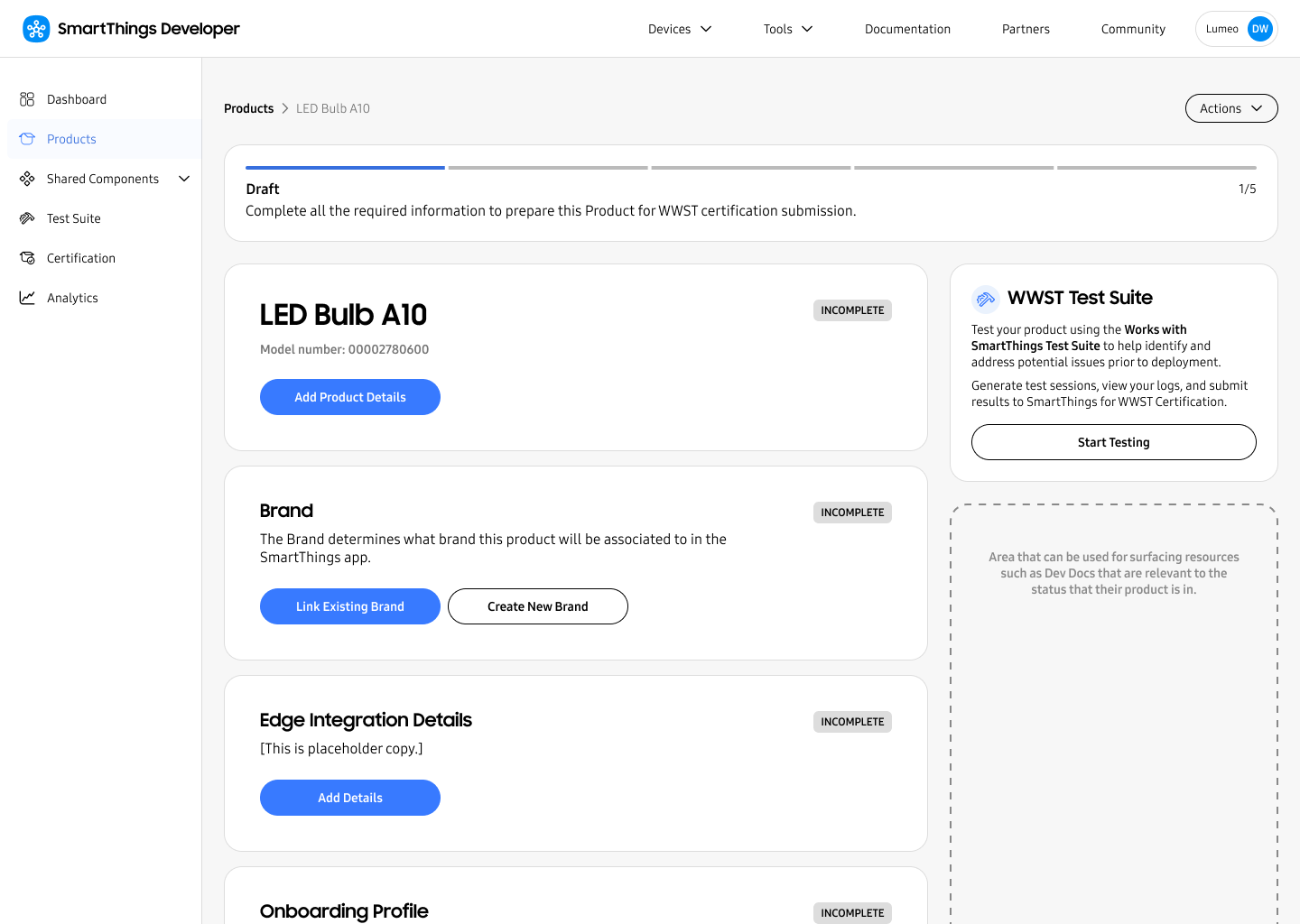Open the Tools dropdown menu
This screenshot has width=1300, height=924.
pos(788,29)
